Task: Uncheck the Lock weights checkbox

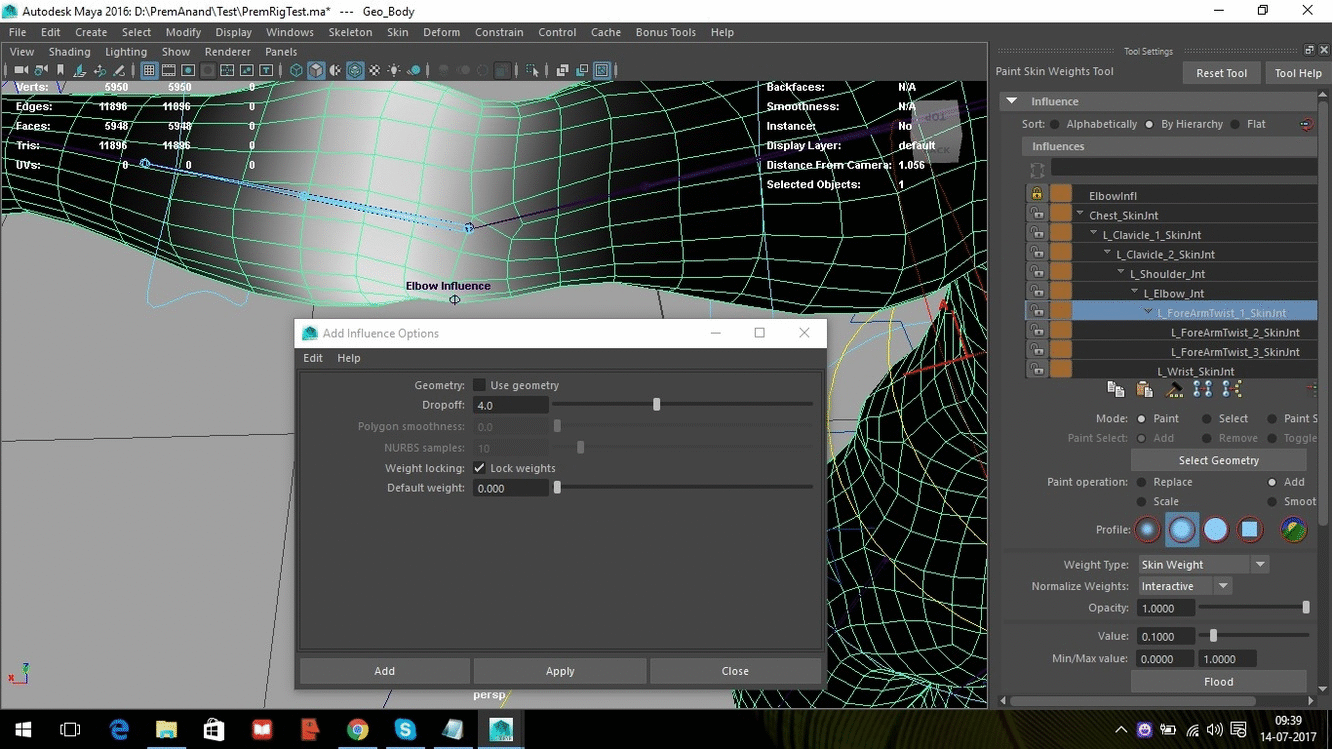Action: 480,468
